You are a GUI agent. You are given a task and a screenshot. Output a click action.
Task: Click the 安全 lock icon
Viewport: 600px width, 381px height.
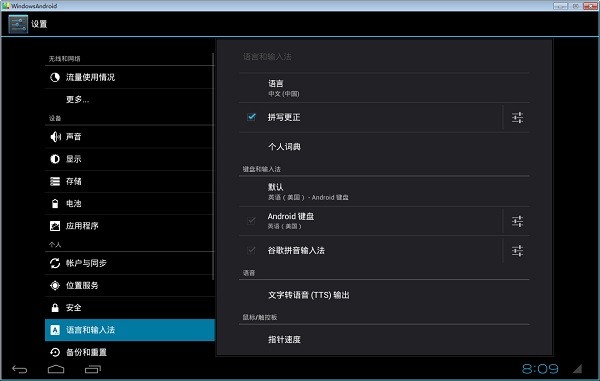55,308
